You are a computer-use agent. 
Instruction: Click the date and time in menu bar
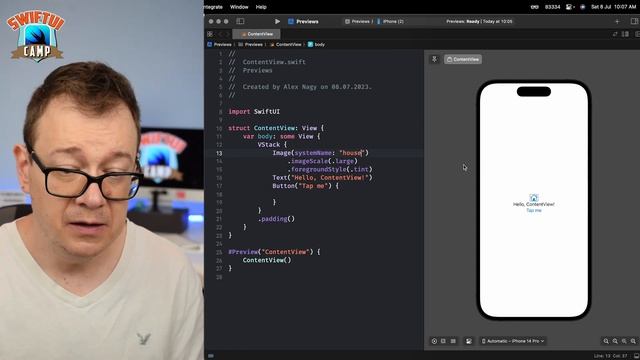point(613,7)
